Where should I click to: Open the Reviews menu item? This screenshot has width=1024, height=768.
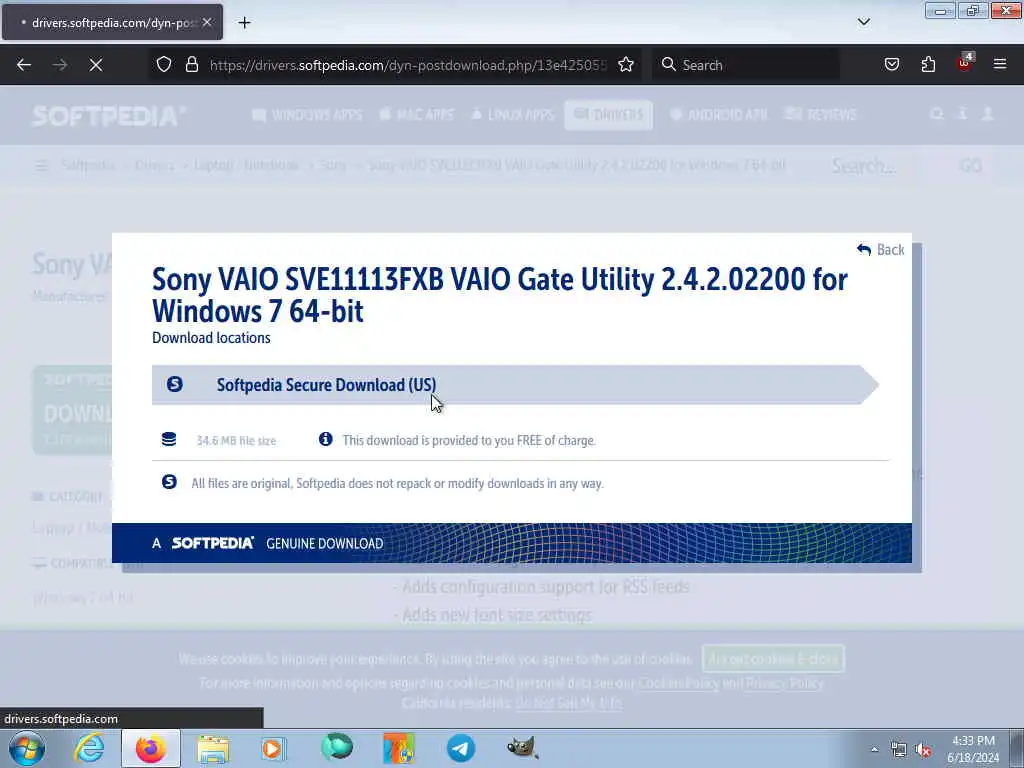(820, 115)
